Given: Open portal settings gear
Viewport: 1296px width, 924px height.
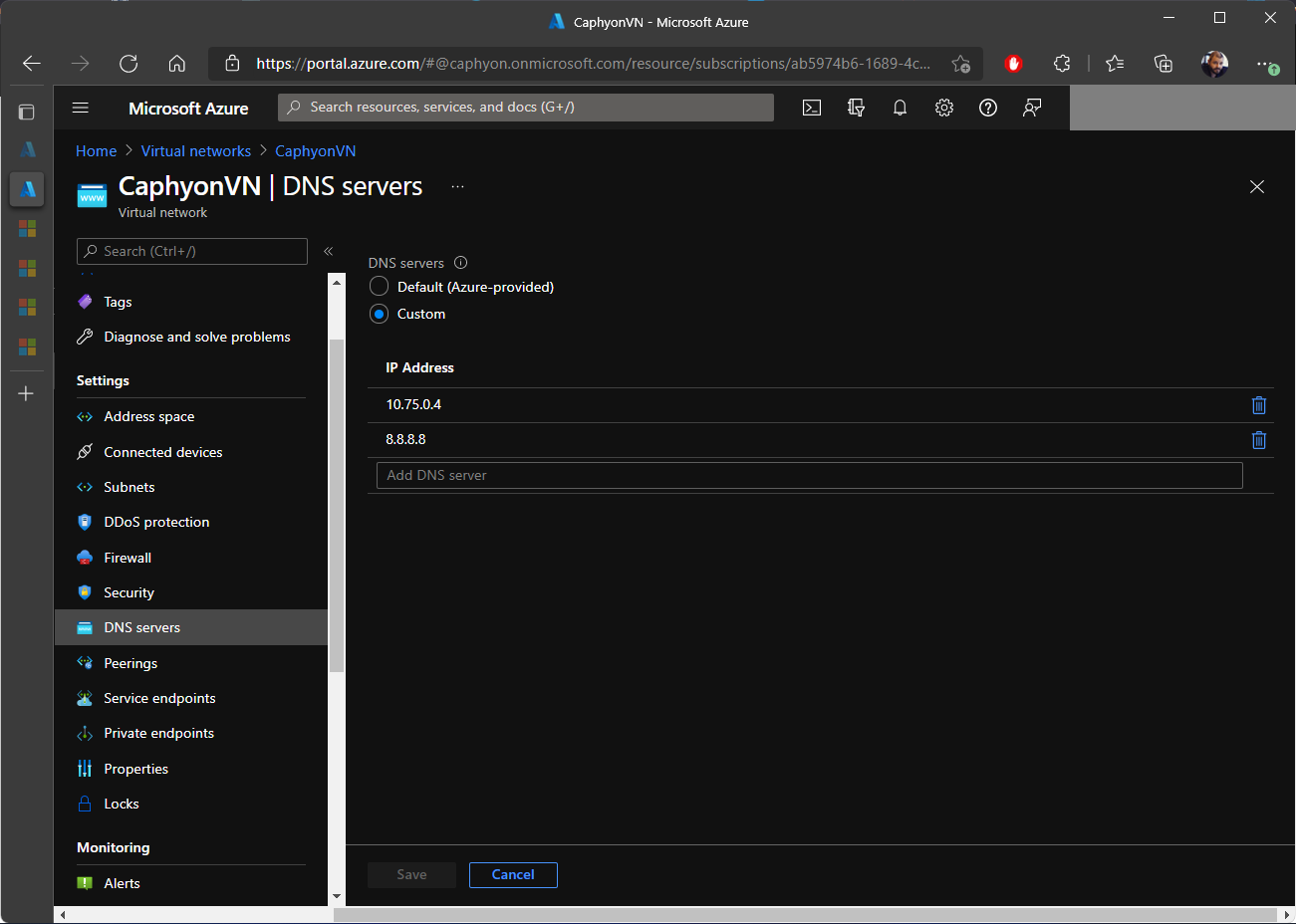Looking at the screenshot, I should tap(944, 108).
